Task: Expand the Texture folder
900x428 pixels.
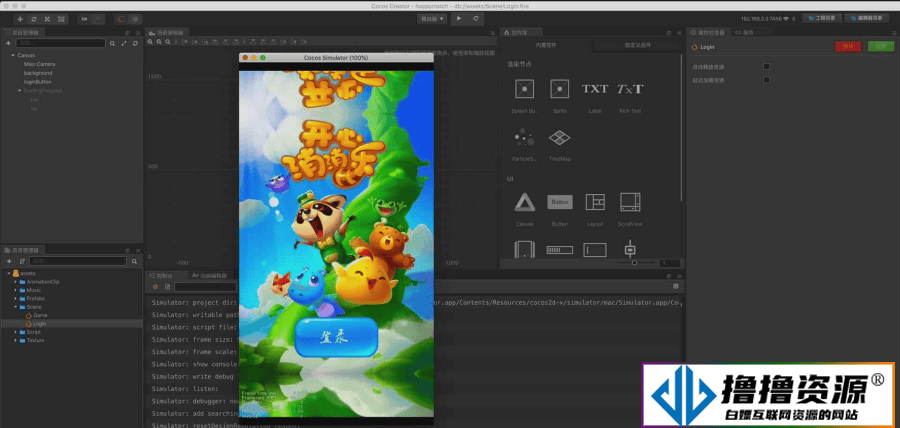Action: tap(15, 340)
